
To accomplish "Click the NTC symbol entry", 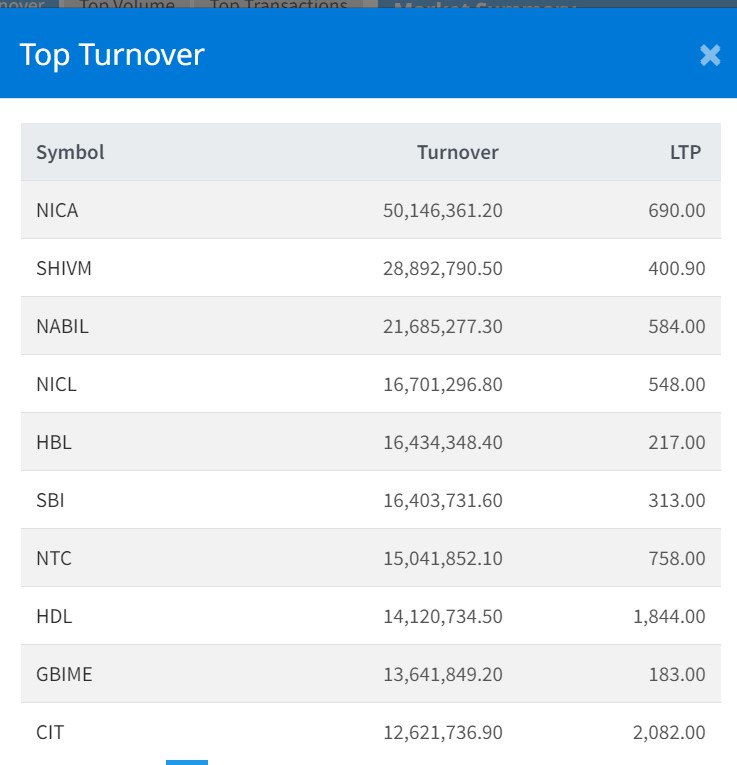I will pos(54,559).
